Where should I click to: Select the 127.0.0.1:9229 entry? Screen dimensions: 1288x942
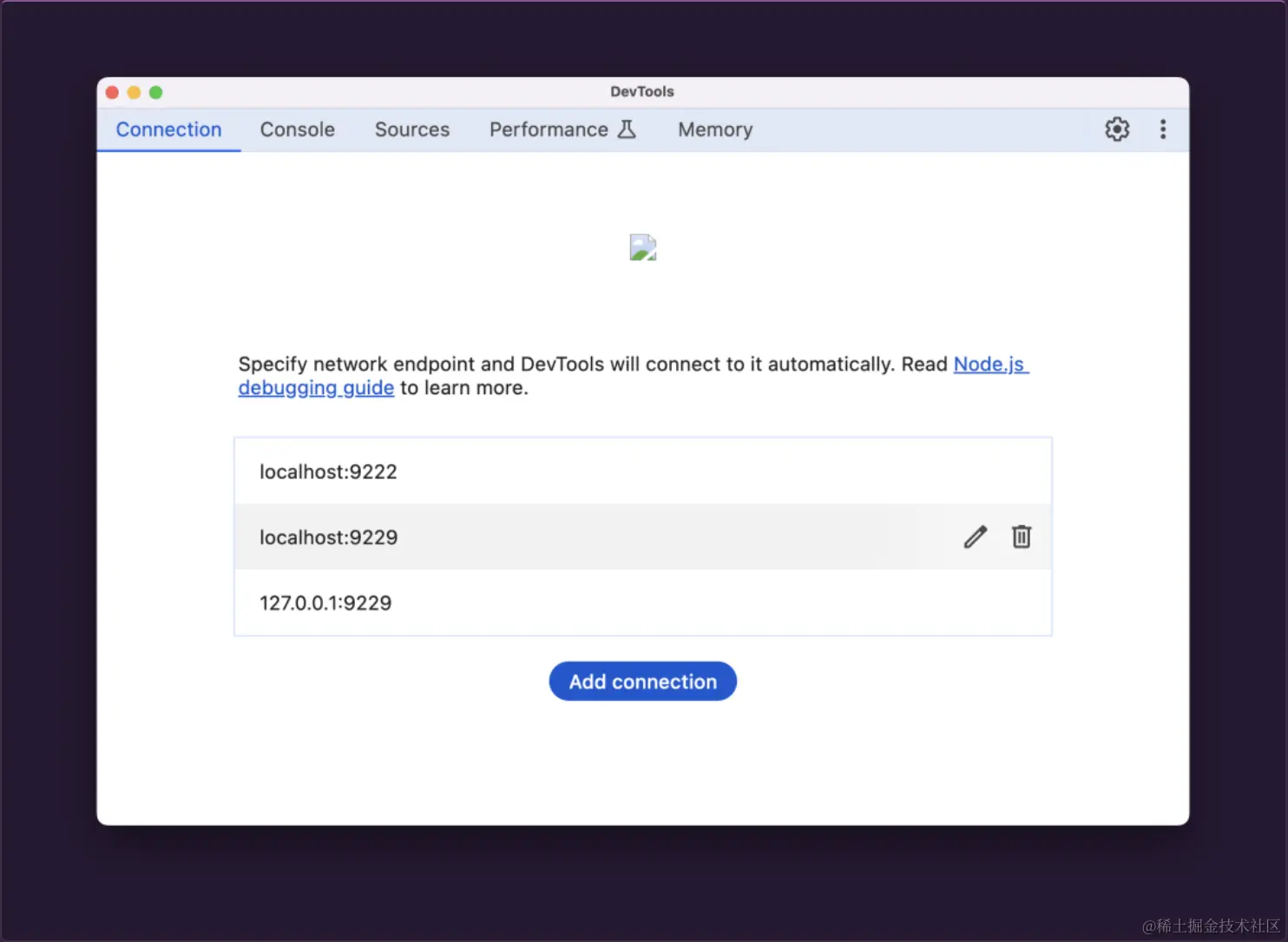click(x=643, y=603)
